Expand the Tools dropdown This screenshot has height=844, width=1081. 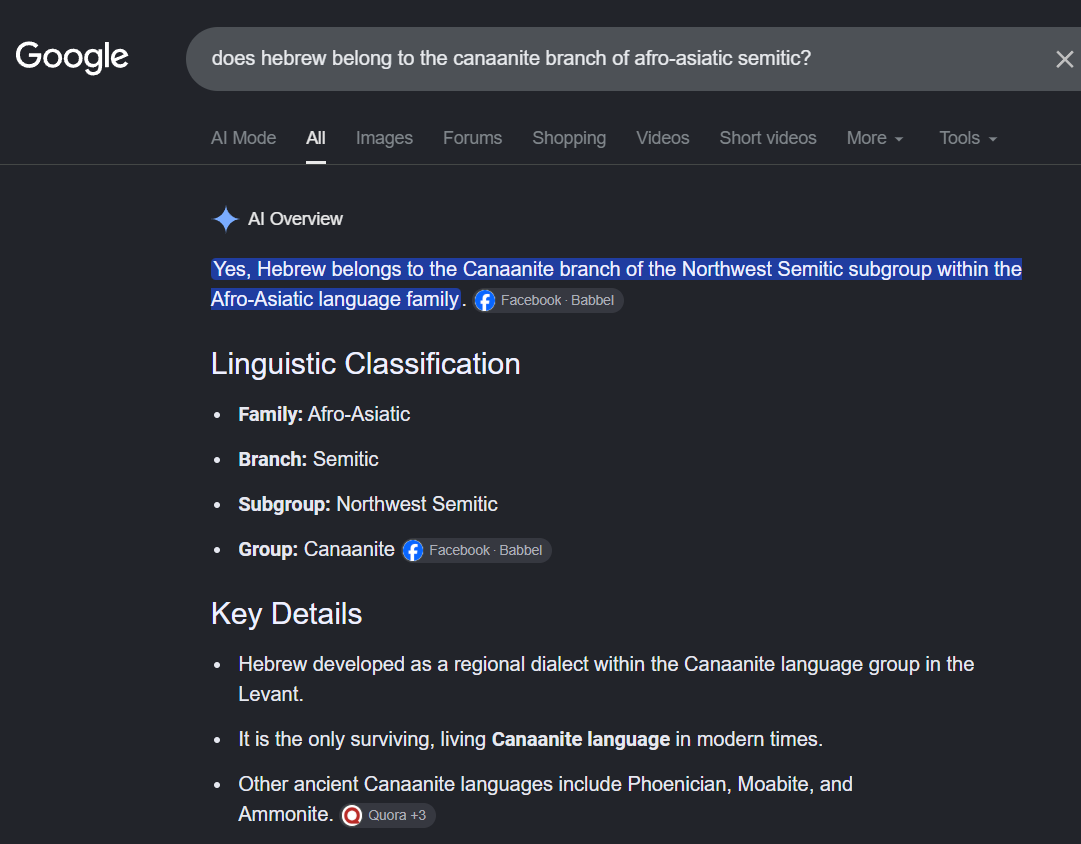(x=968, y=138)
